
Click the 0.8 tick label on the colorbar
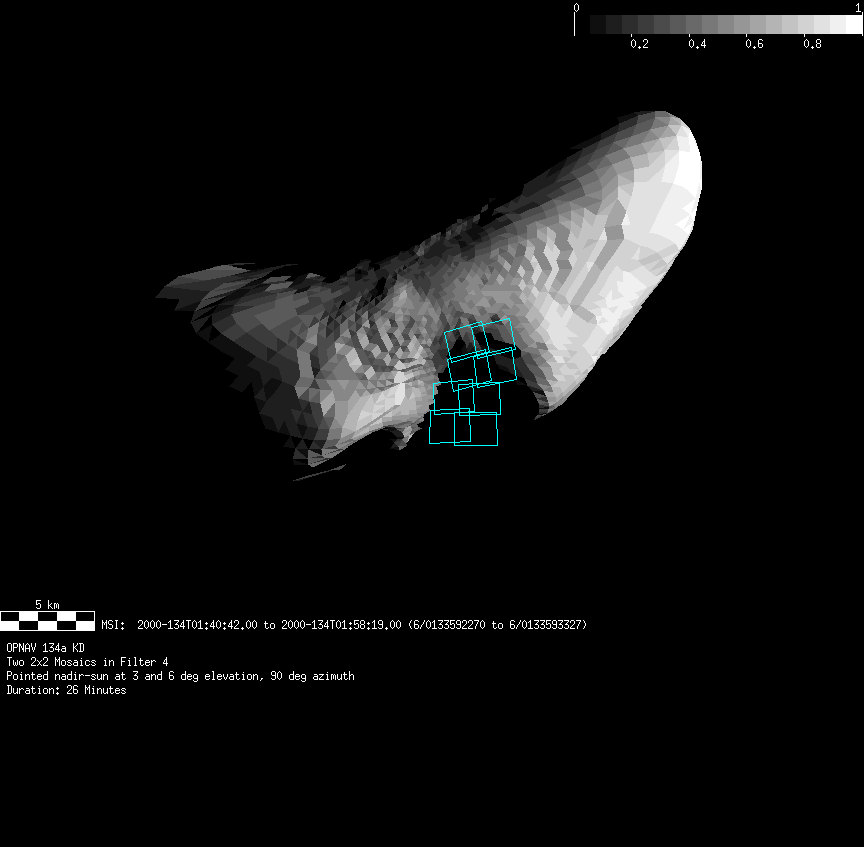(x=812, y=44)
